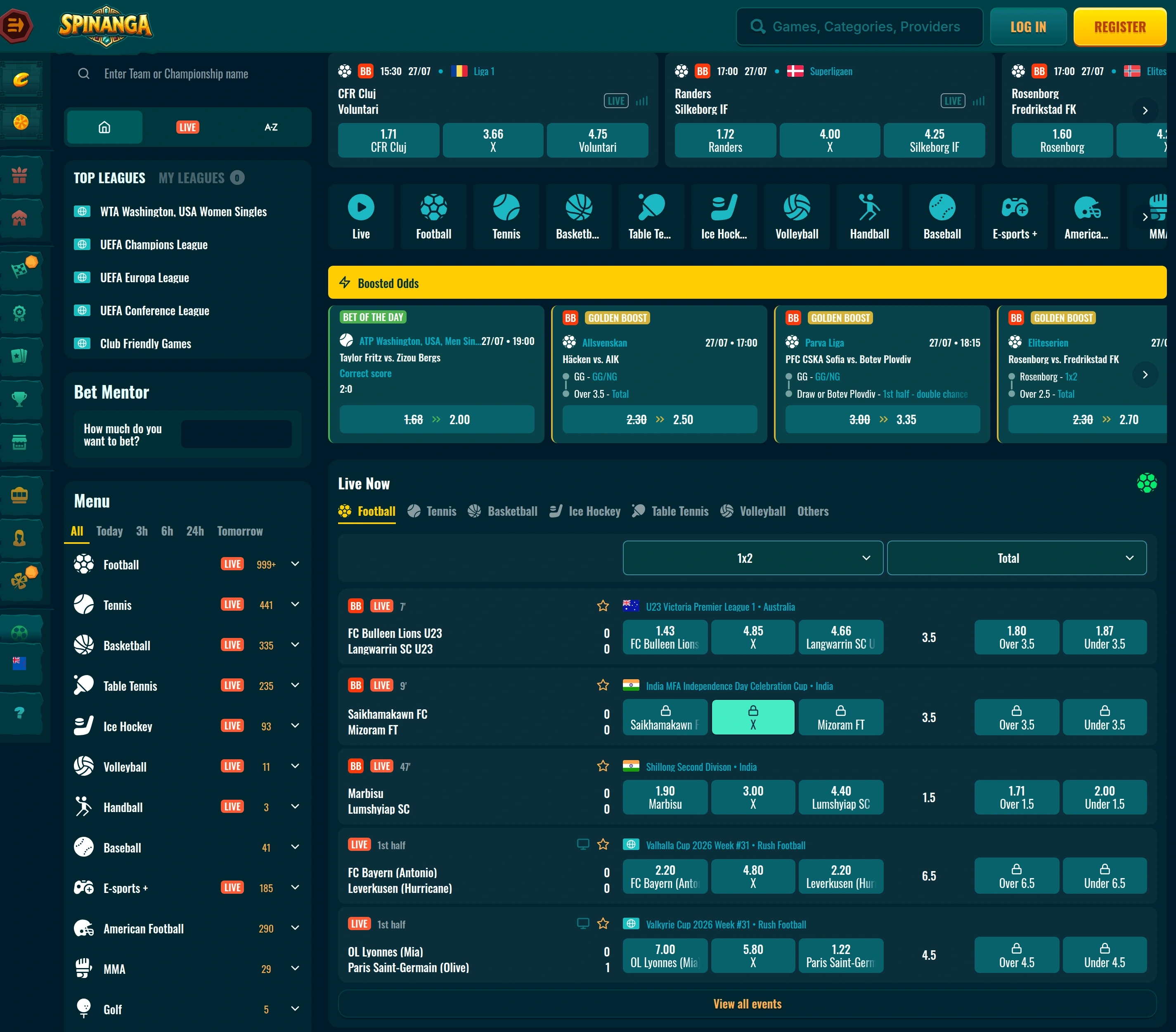The width and height of the screenshot is (1176, 1032).
Task: Toggle the LIVE filter in sportsbook nav
Action: [x=187, y=127]
